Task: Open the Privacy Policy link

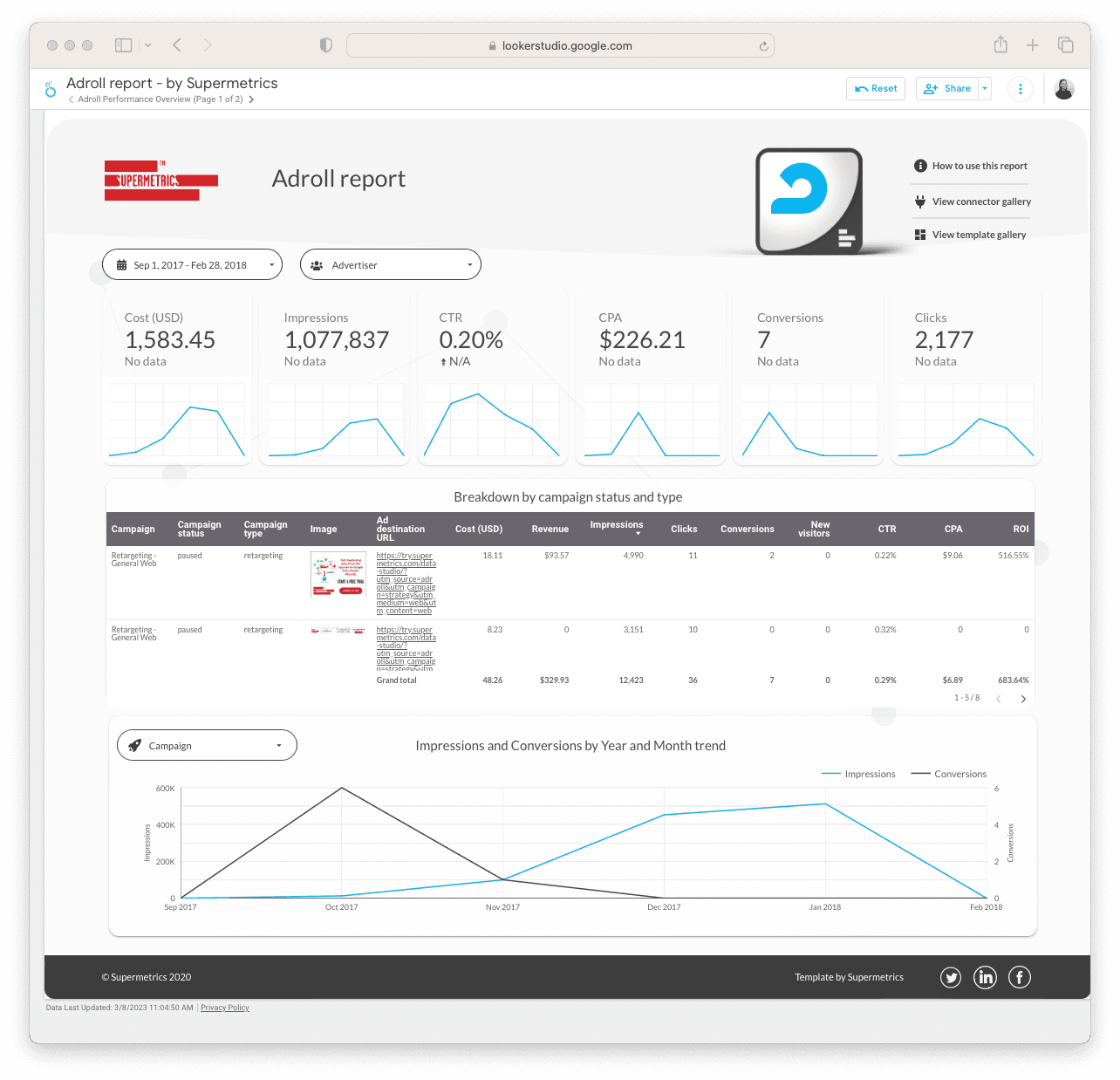Action: [225, 1008]
